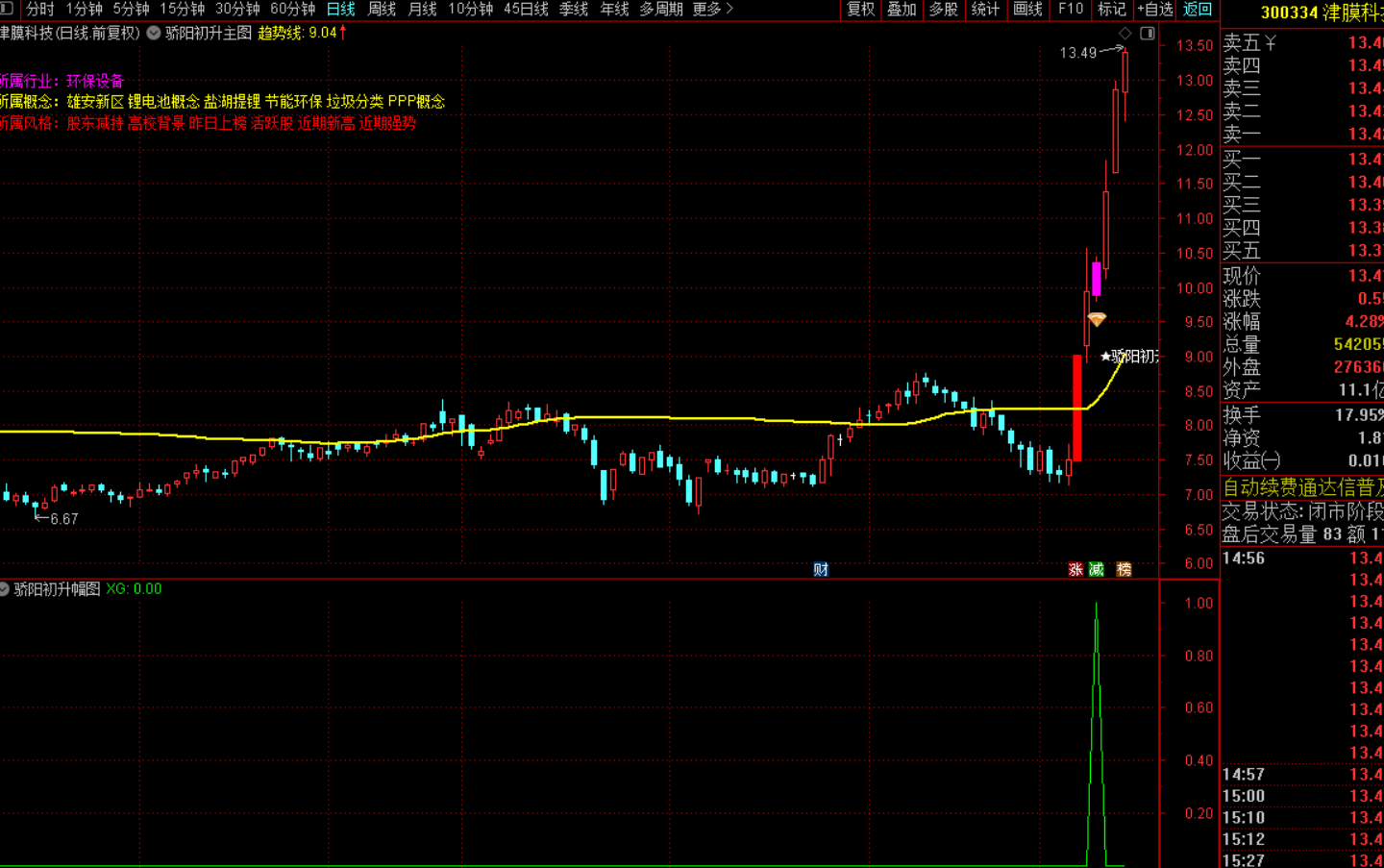Click the red 涨 event icon
Viewport: 1384px width, 868px height.
1075,569
